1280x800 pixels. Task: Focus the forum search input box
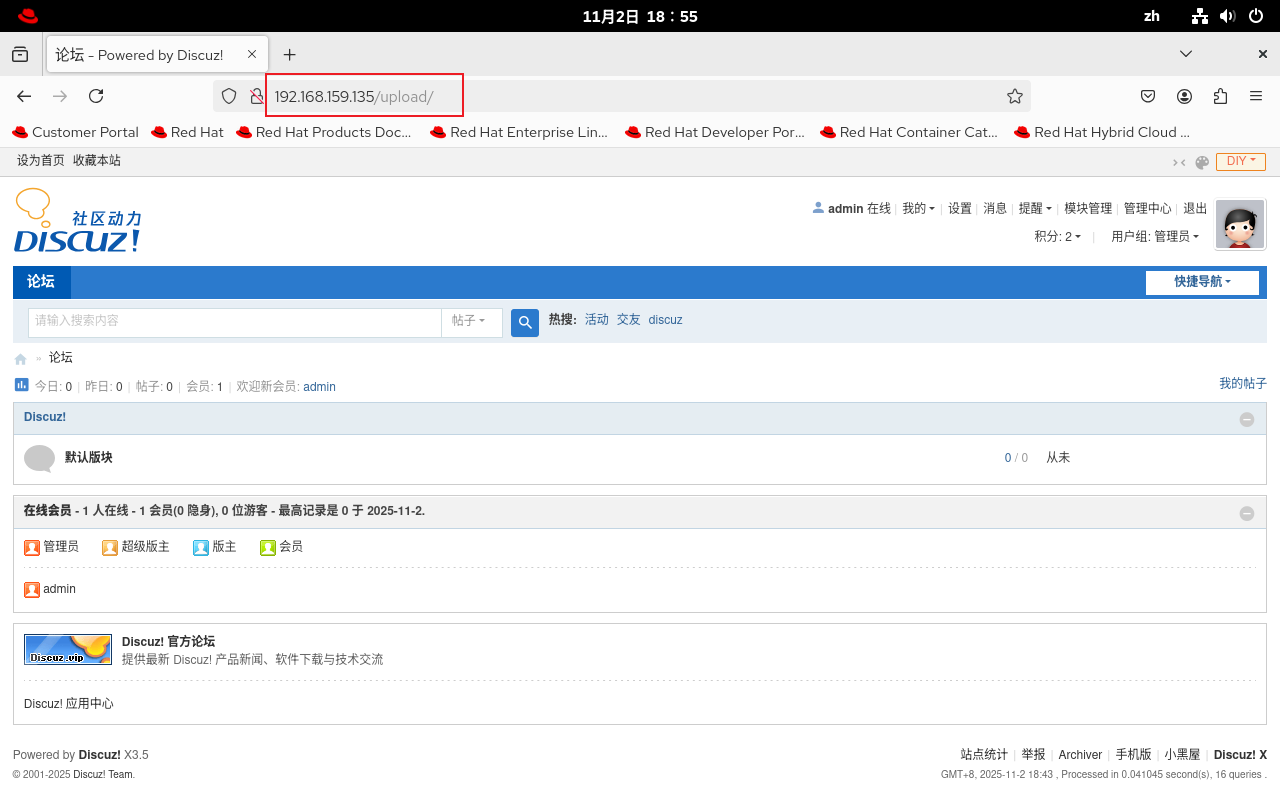click(234, 322)
